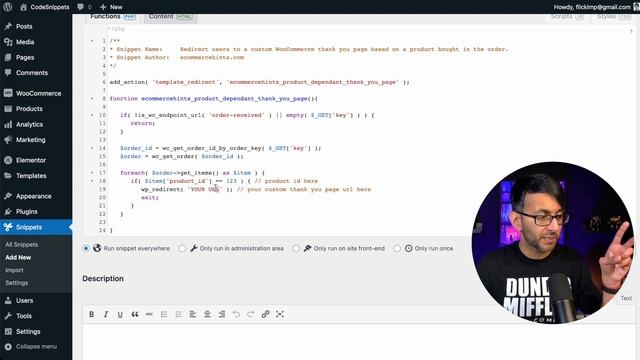Image resolution: width=640 pixels, height=360 pixels.
Task: Open Snippets Settings submenu
Action: point(17,283)
